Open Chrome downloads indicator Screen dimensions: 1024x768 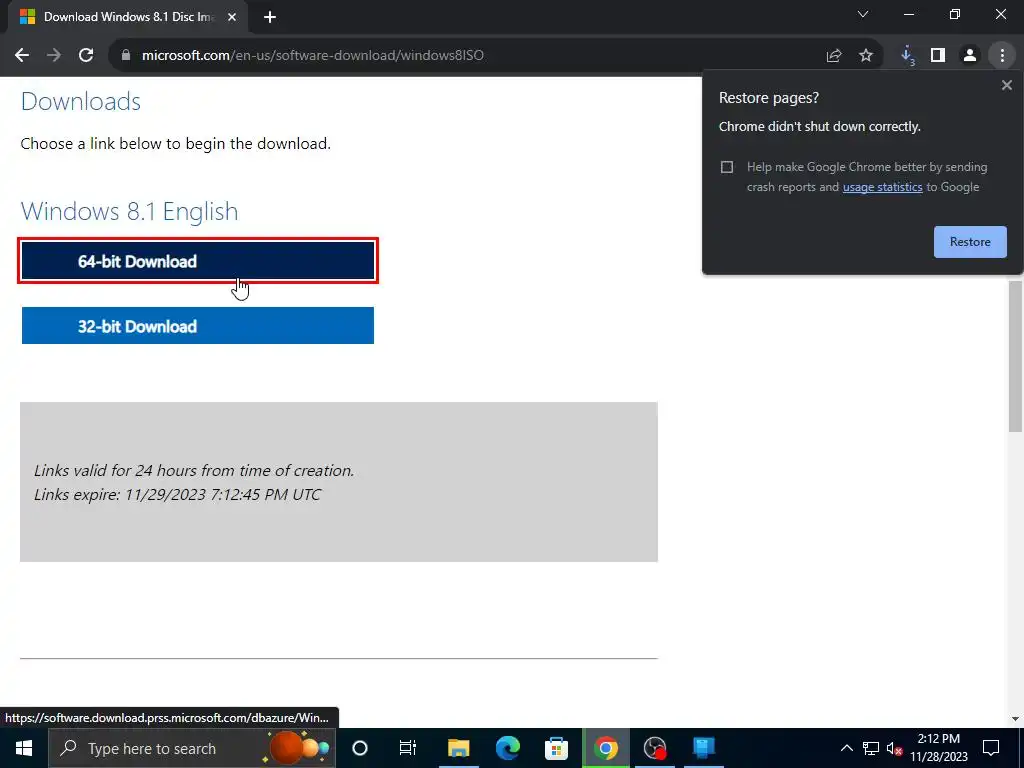[907, 56]
